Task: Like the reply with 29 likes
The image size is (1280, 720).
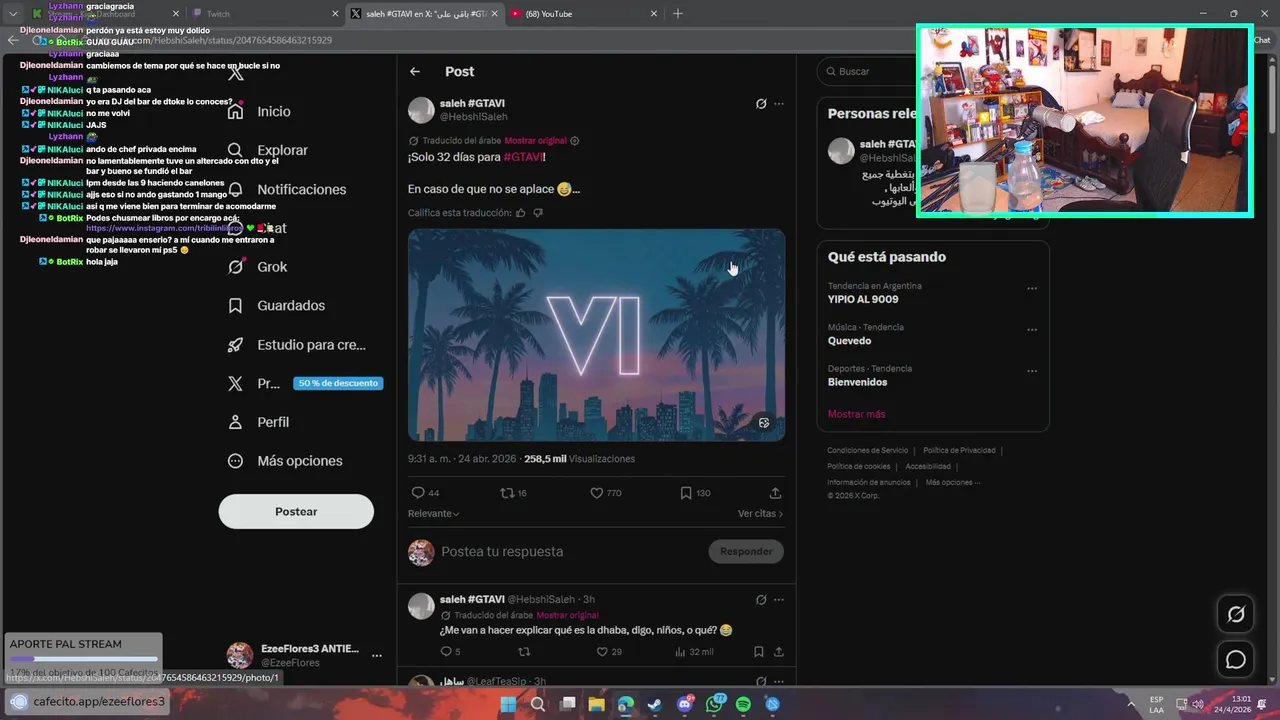Action: (609, 652)
